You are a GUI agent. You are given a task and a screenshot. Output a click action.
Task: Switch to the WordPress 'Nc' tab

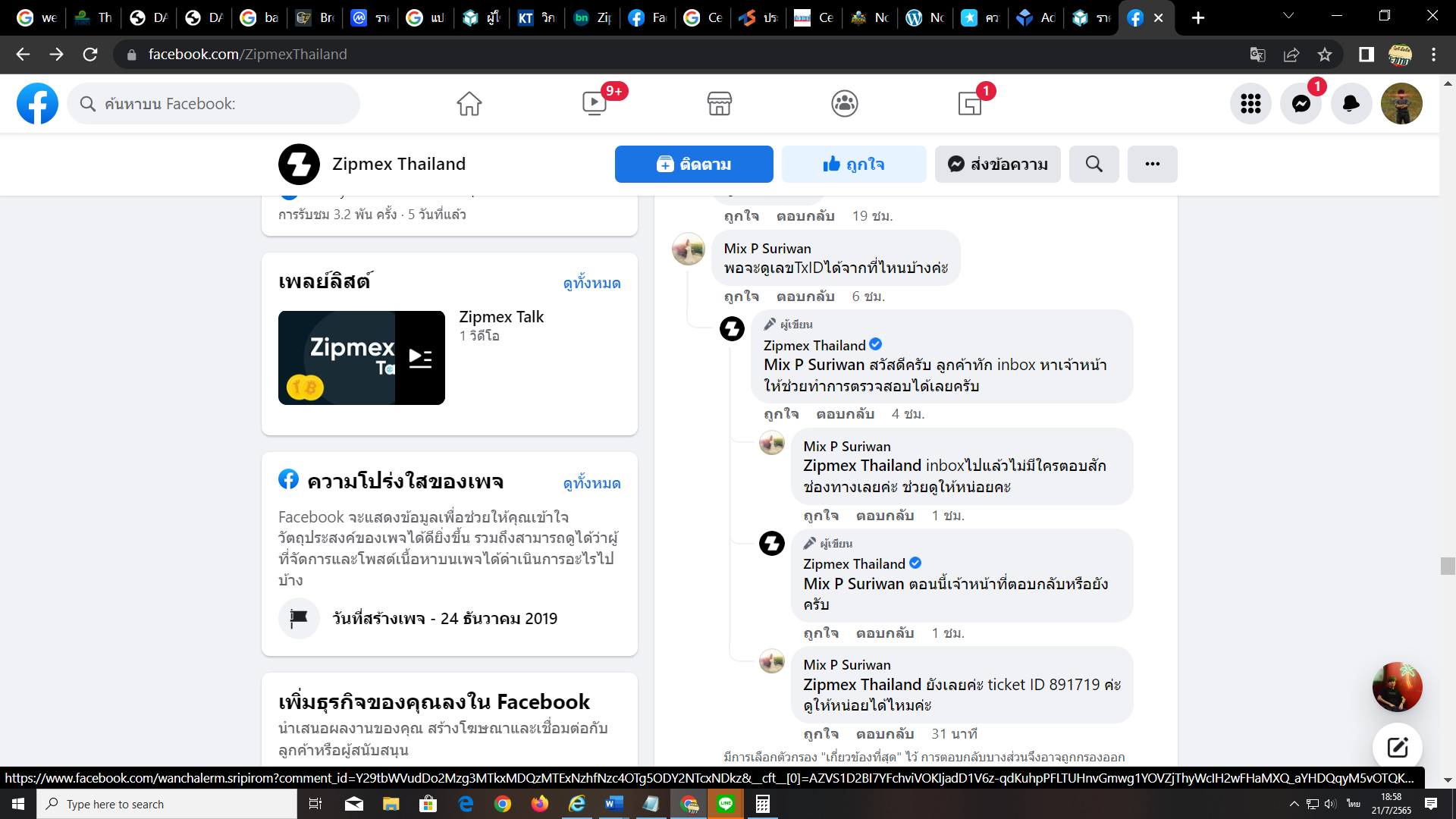coord(925,17)
